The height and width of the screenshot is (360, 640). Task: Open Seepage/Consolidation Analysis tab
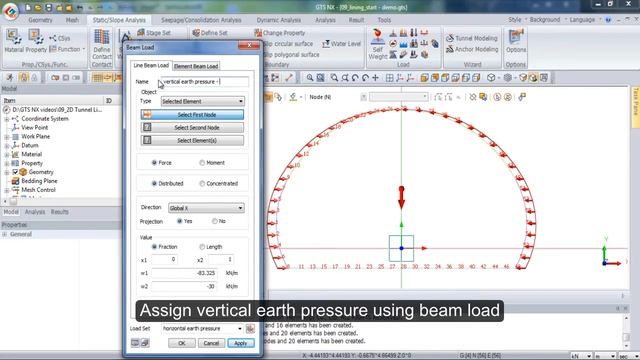[x=201, y=20]
